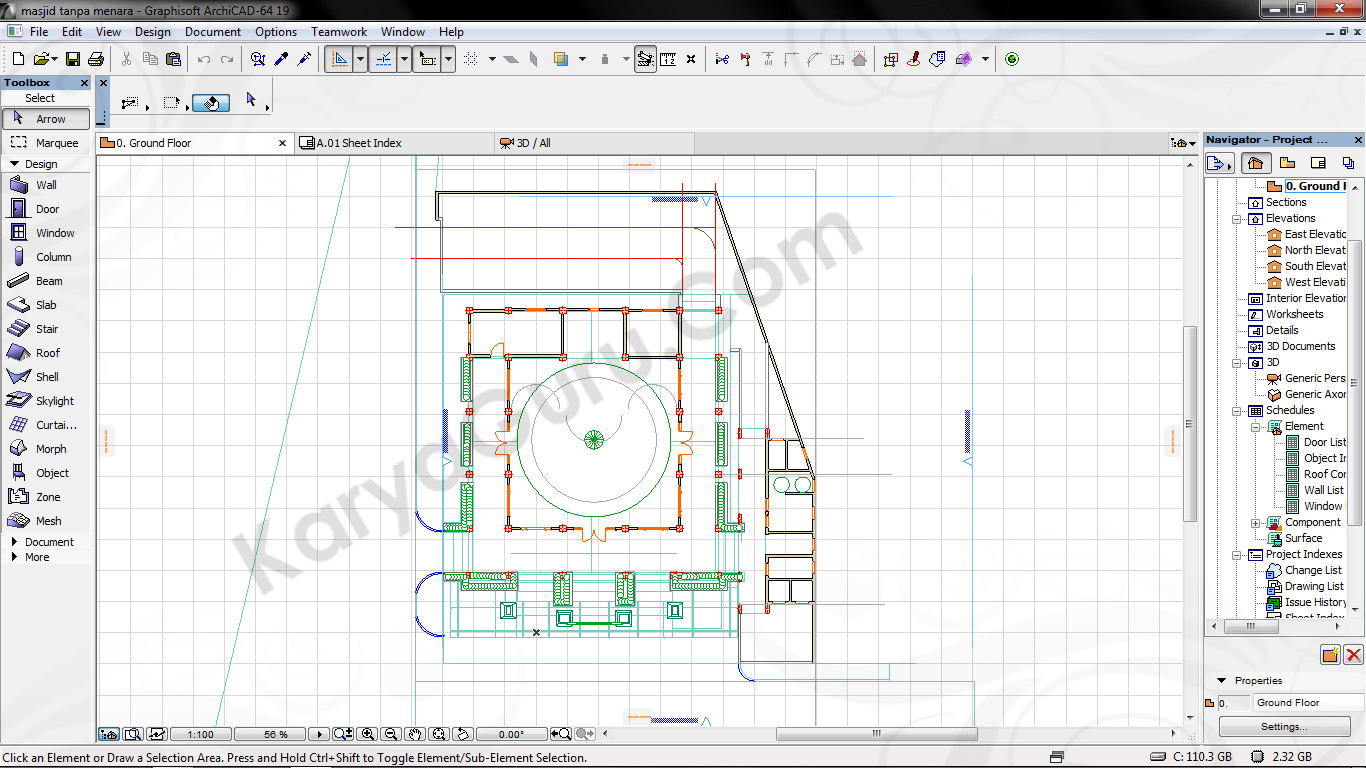Switch to the A.01 Sheet Index tab
1366x768 pixels.
click(x=358, y=143)
